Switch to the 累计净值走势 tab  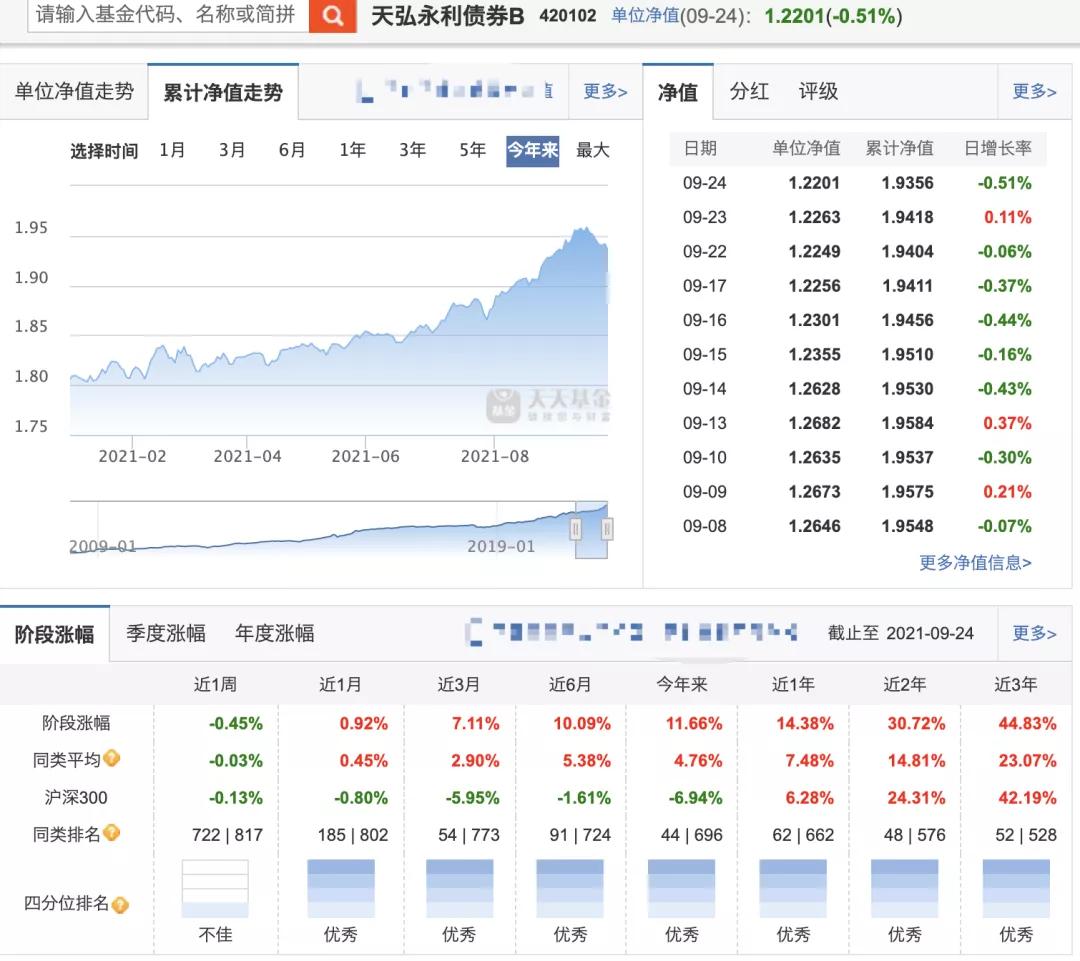tap(223, 92)
